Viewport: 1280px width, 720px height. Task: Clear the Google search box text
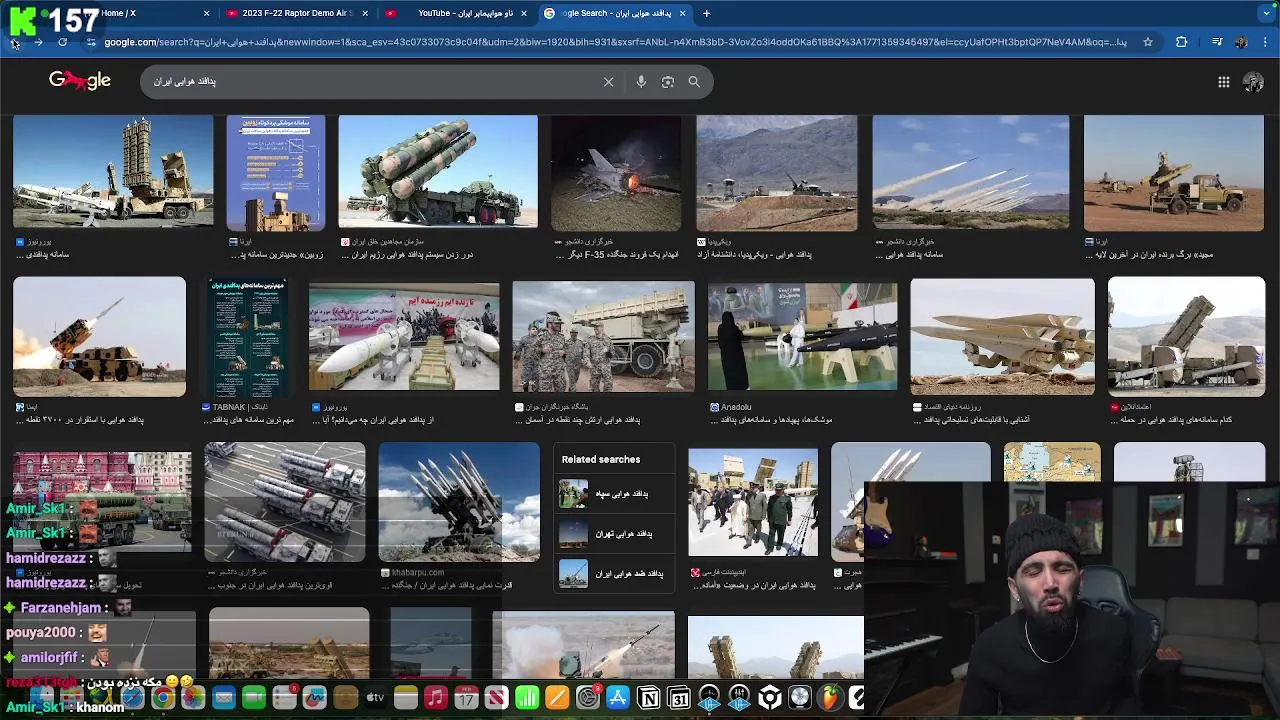pos(608,82)
